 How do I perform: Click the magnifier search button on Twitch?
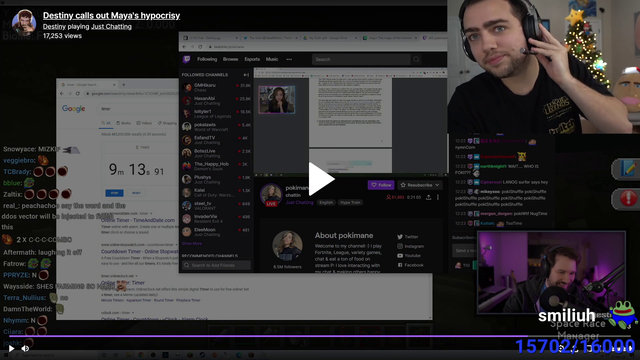click(416, 60)
